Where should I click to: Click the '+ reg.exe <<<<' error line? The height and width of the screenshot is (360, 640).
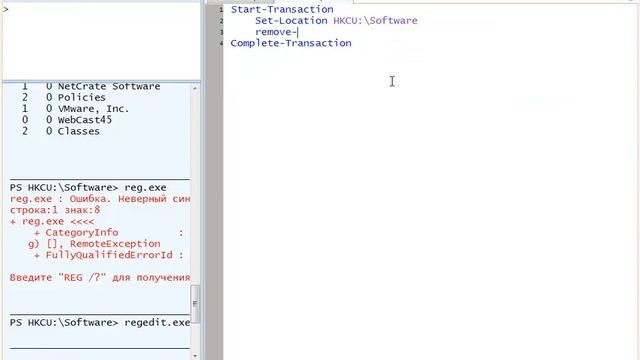point(53,222)
